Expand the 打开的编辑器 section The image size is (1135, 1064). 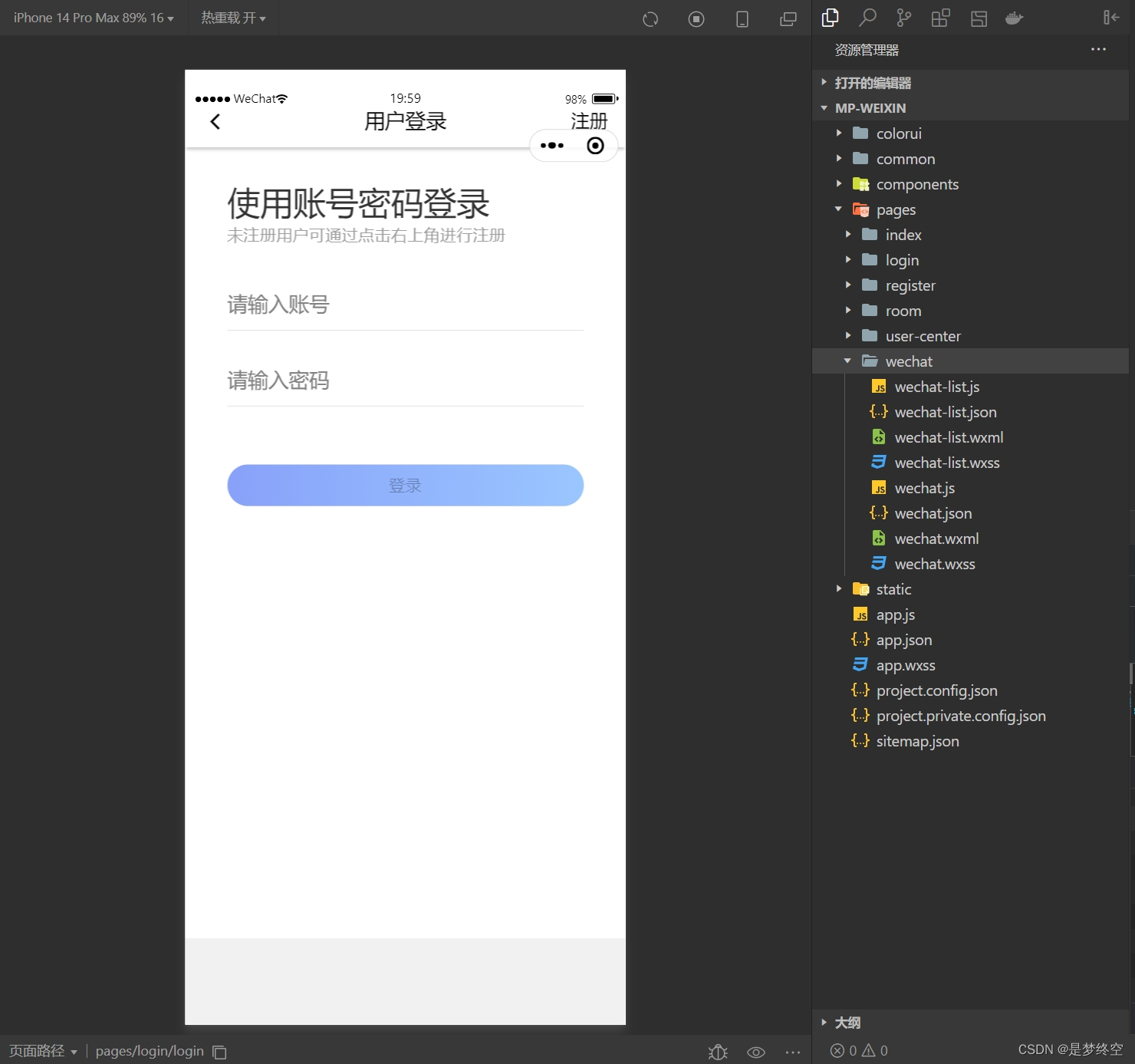point(970,83)
